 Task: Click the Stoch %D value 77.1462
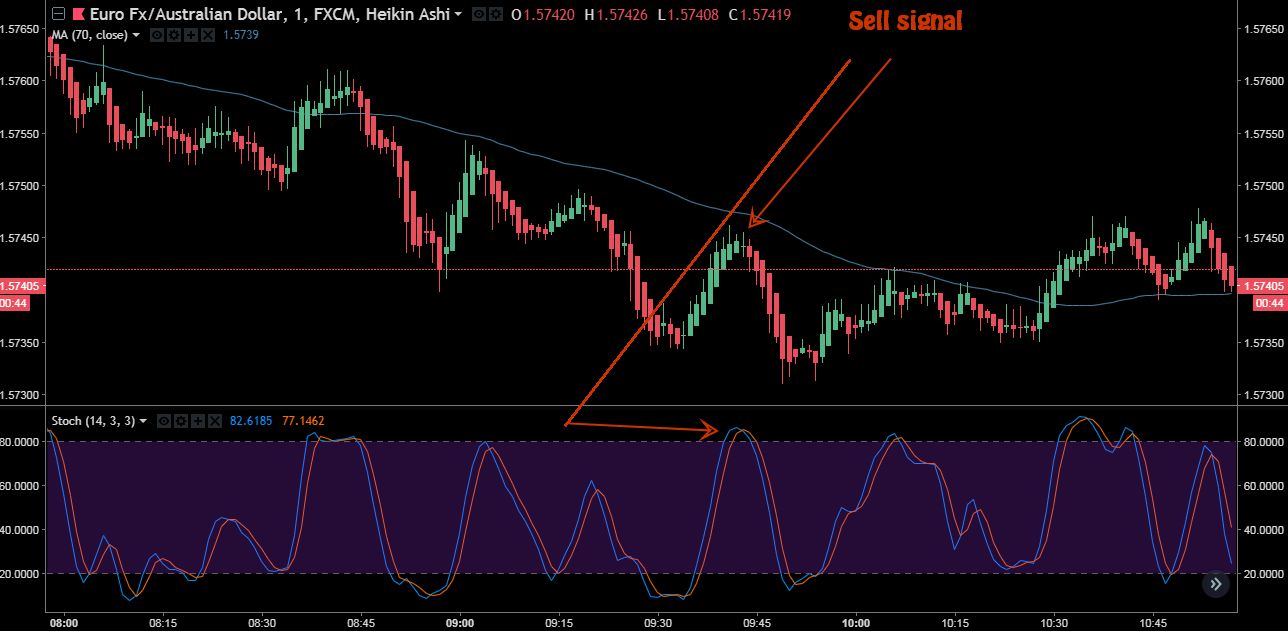[303, 421]
